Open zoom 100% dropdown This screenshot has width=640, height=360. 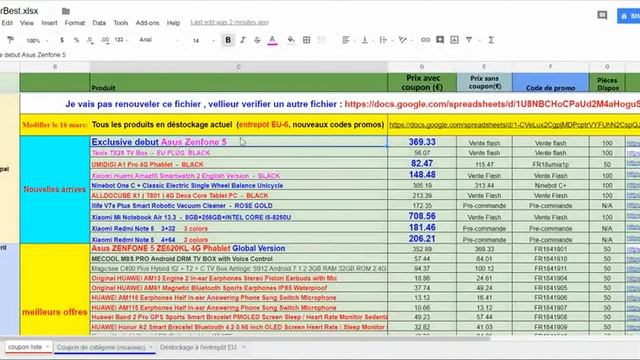click(x=37, y=40)
